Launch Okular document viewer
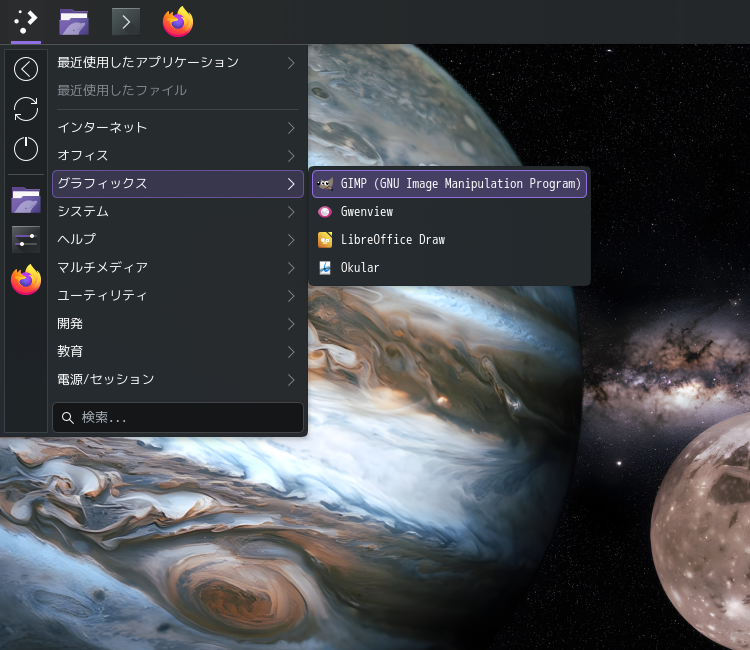750x650 pixels. (x=449, y=268)
